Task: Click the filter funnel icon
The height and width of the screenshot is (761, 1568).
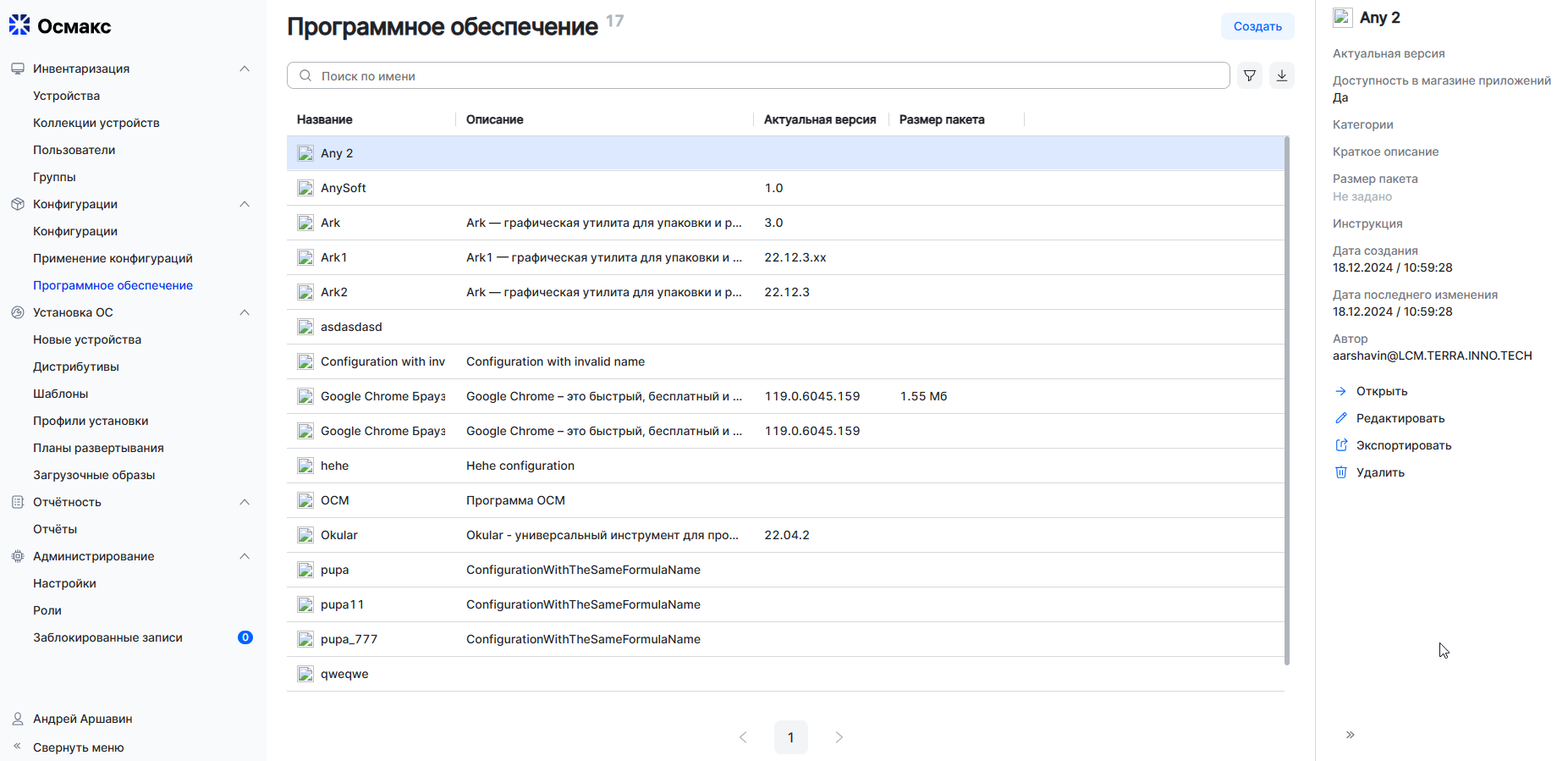Action: pos(1249,76)
